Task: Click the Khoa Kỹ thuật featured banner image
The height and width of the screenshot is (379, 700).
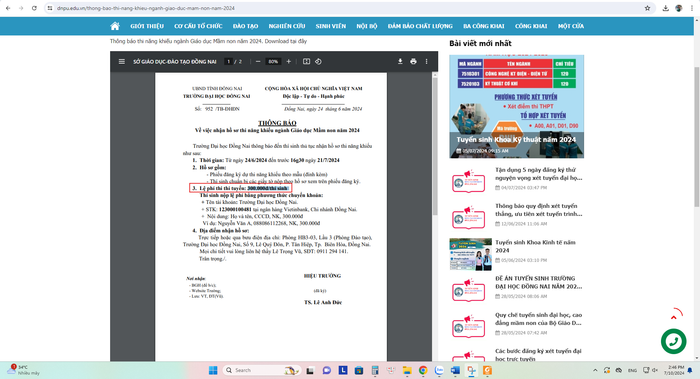Action: tap(517, 106)
